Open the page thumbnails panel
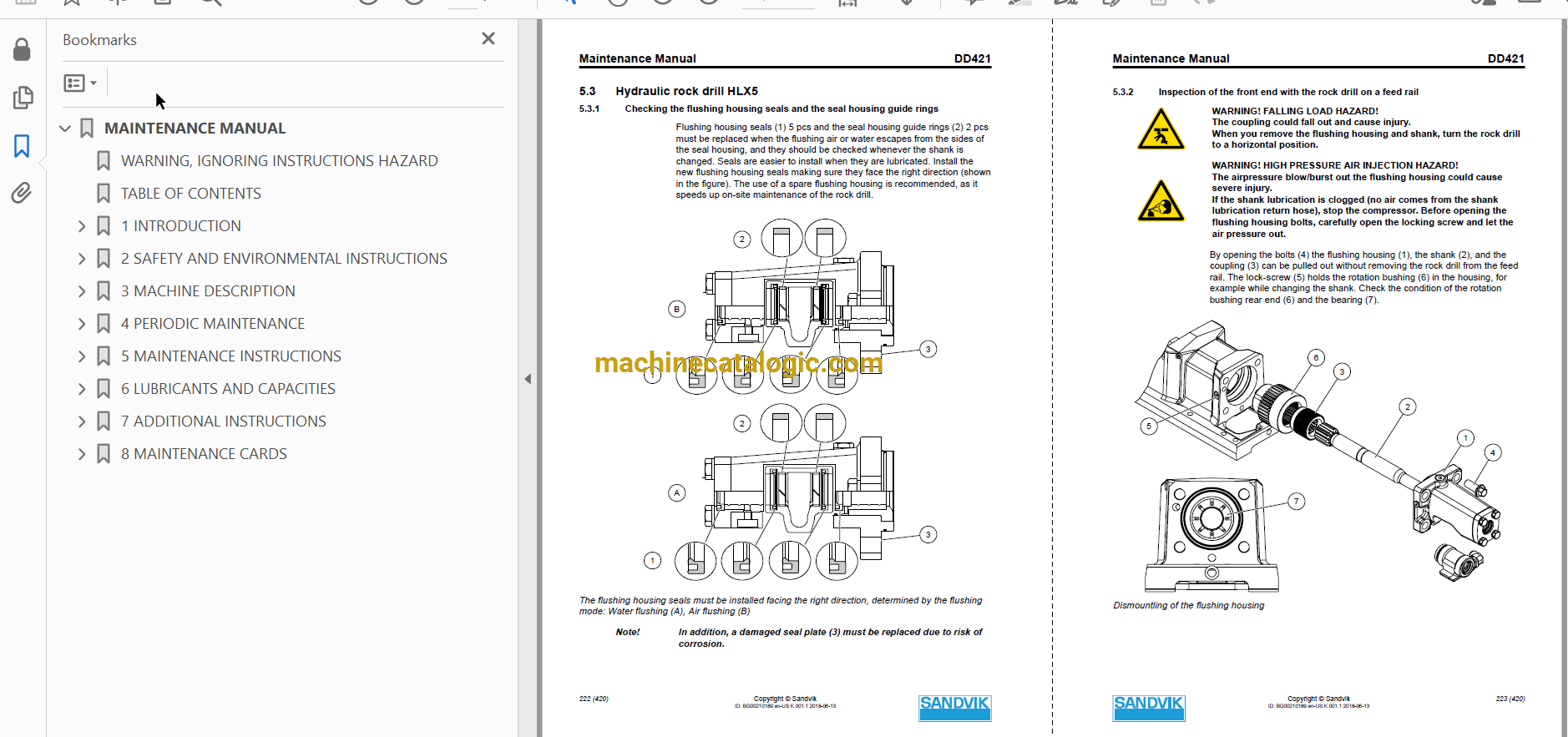 23,98
